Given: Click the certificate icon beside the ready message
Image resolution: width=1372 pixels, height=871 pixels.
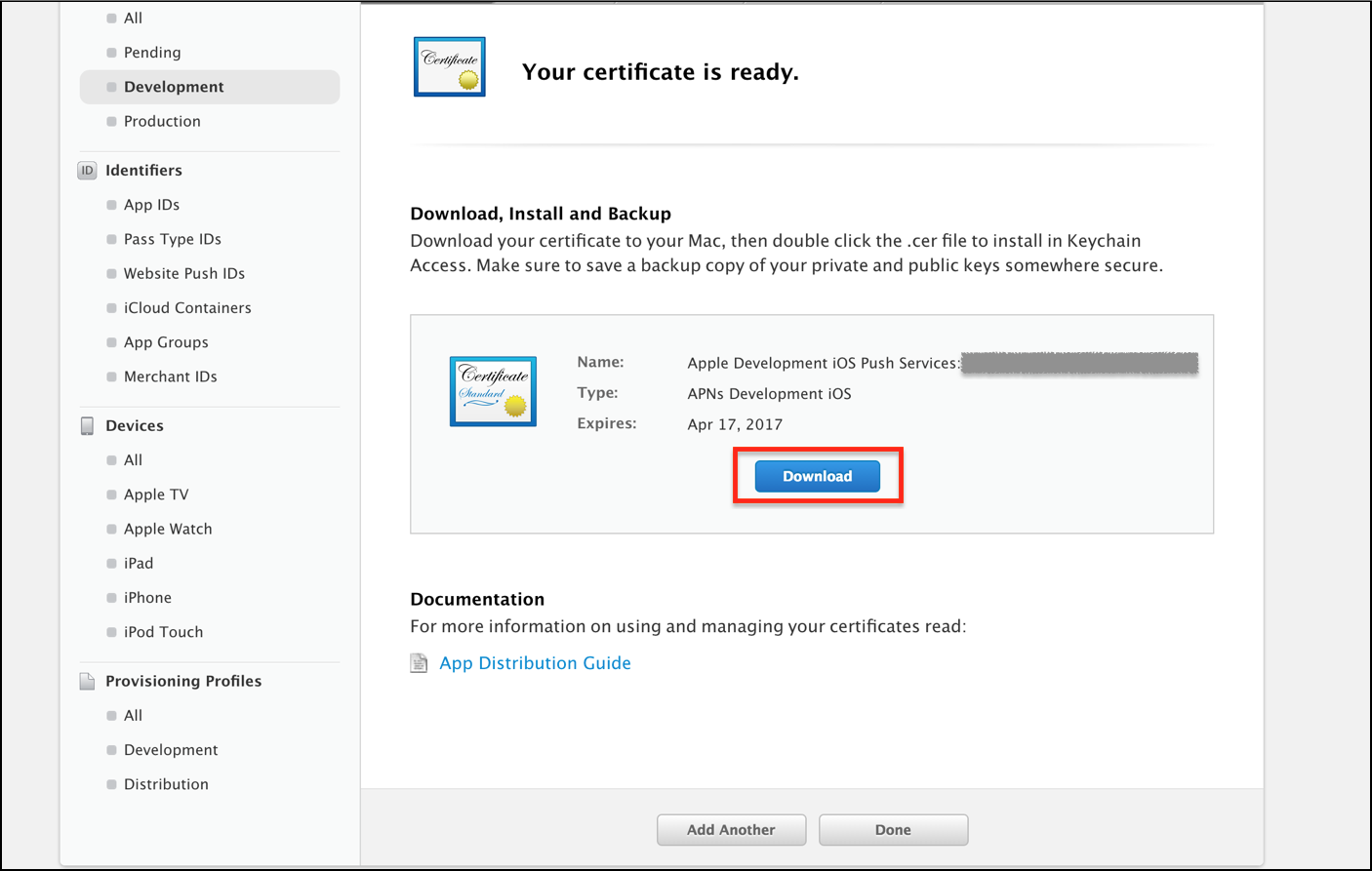Looking at the screenshot, I should pyautogui.click(x=449, y=65).
